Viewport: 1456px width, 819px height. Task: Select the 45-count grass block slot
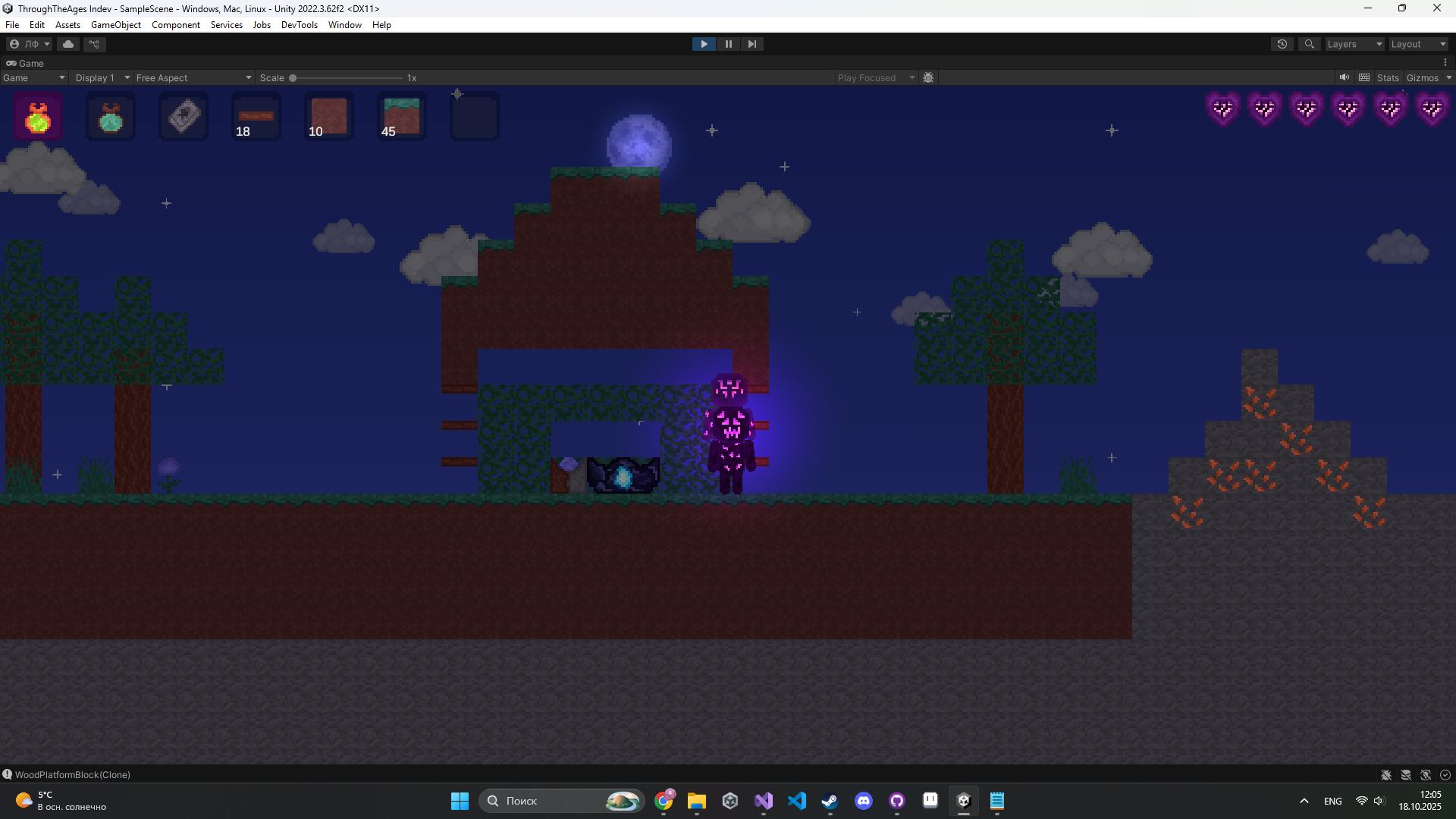[401, 117]
